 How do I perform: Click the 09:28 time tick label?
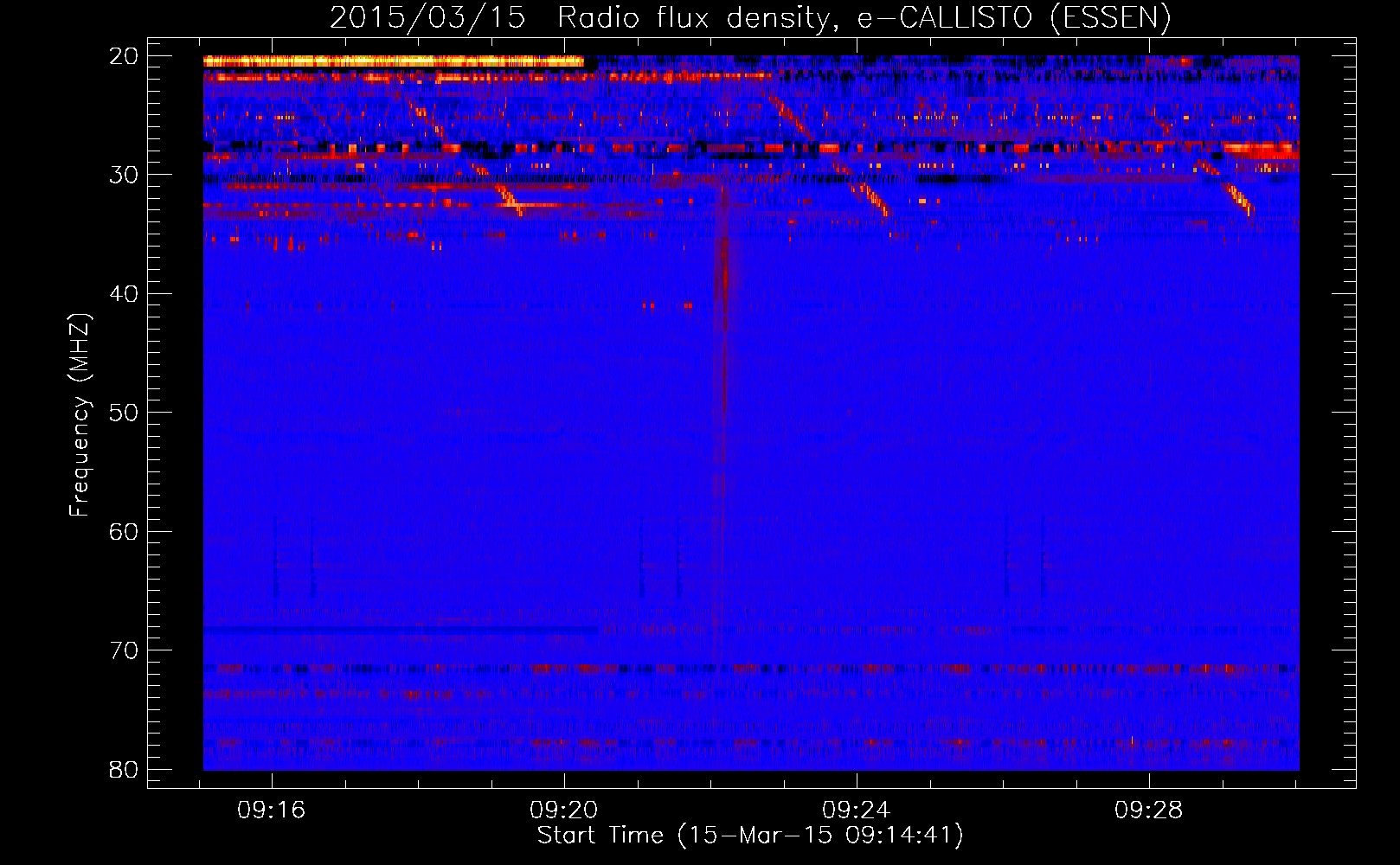(x=1149, y=811)
